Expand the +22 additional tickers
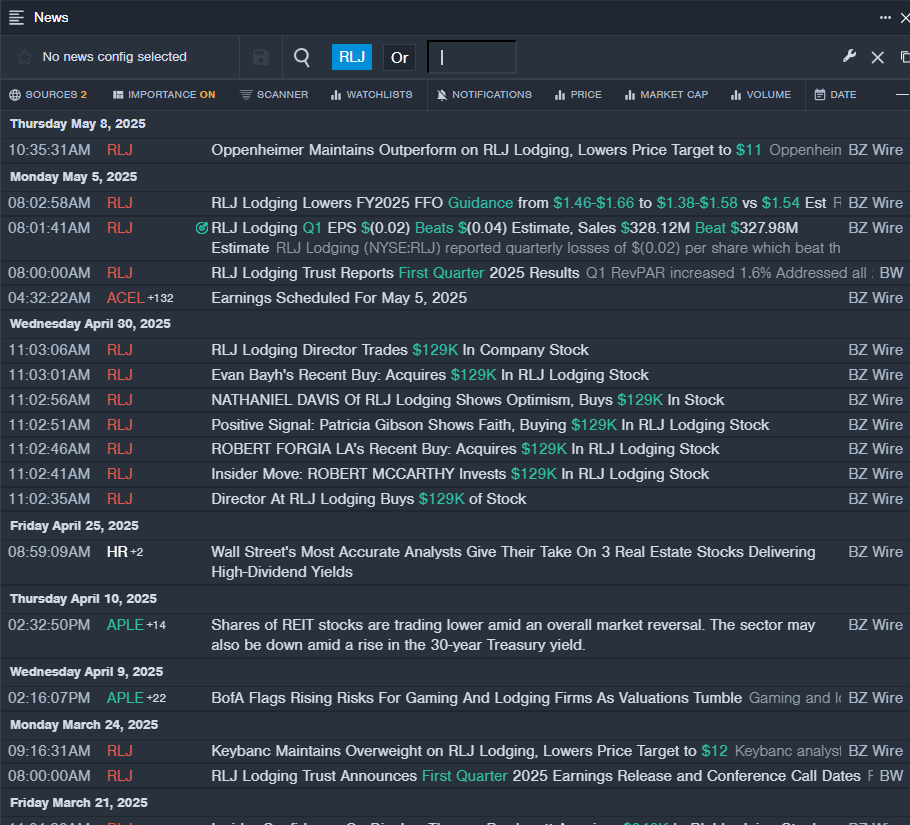 pos(156,699)
